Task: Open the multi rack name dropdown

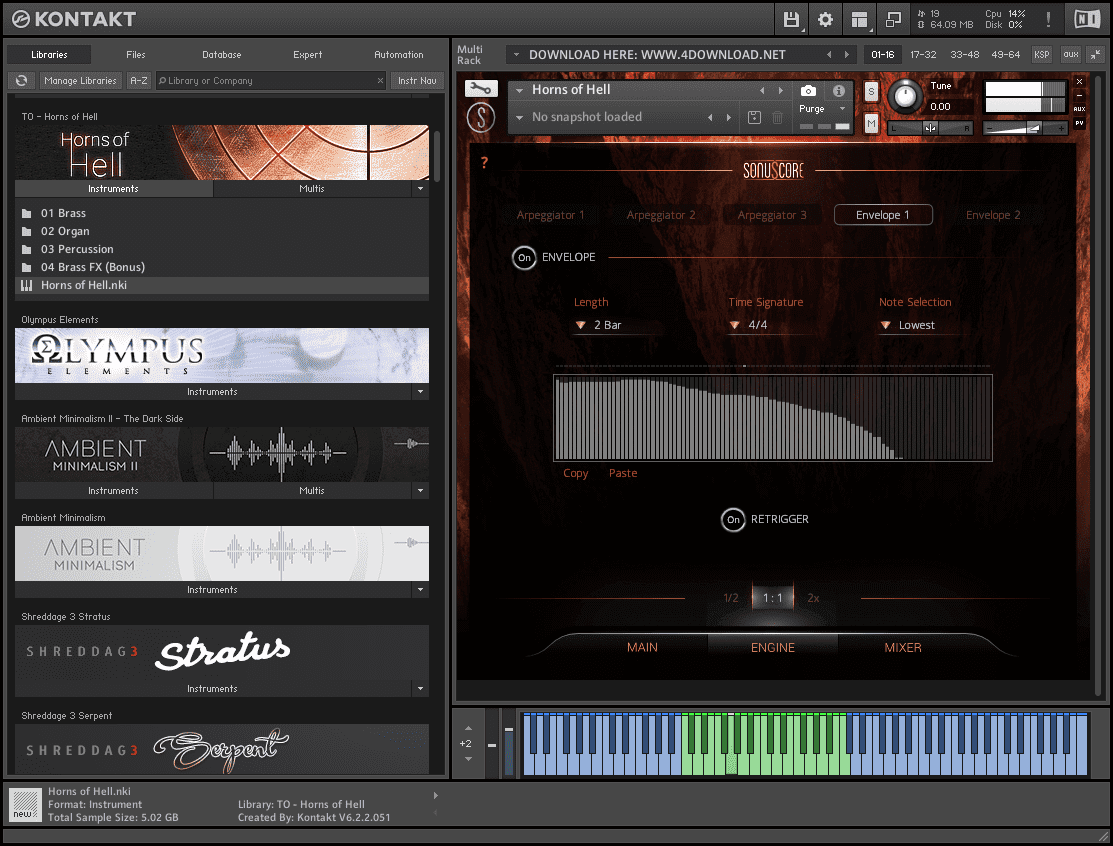Action: coord(516,55)
